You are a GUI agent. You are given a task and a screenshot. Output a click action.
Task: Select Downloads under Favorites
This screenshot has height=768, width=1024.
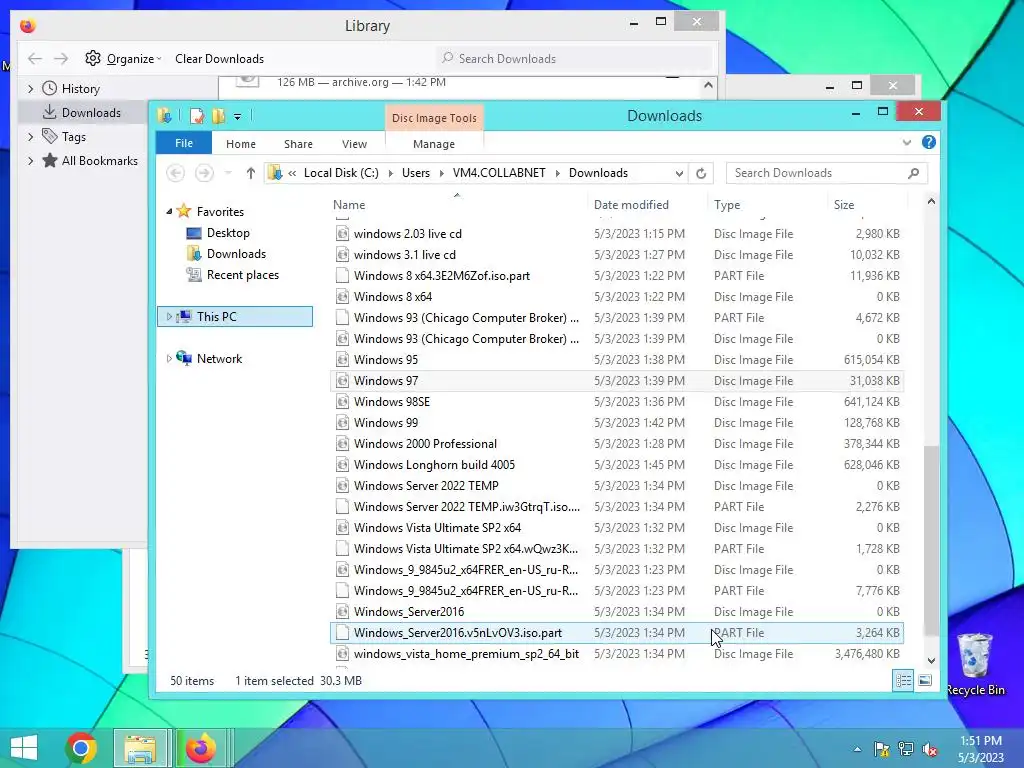[x=236, y=254]
